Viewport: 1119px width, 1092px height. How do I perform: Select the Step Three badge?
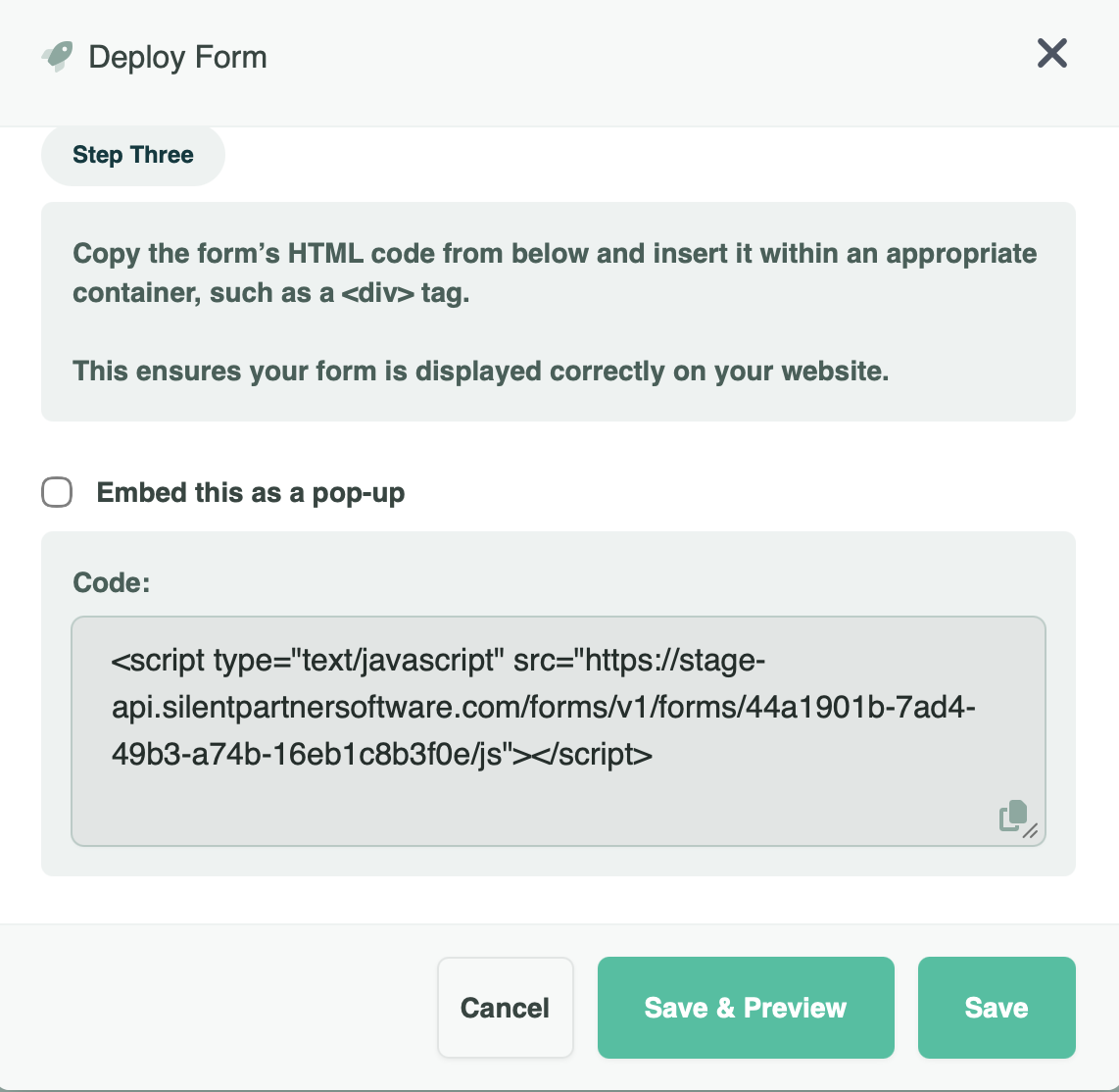pyautogui.click(x=133, y=155)
